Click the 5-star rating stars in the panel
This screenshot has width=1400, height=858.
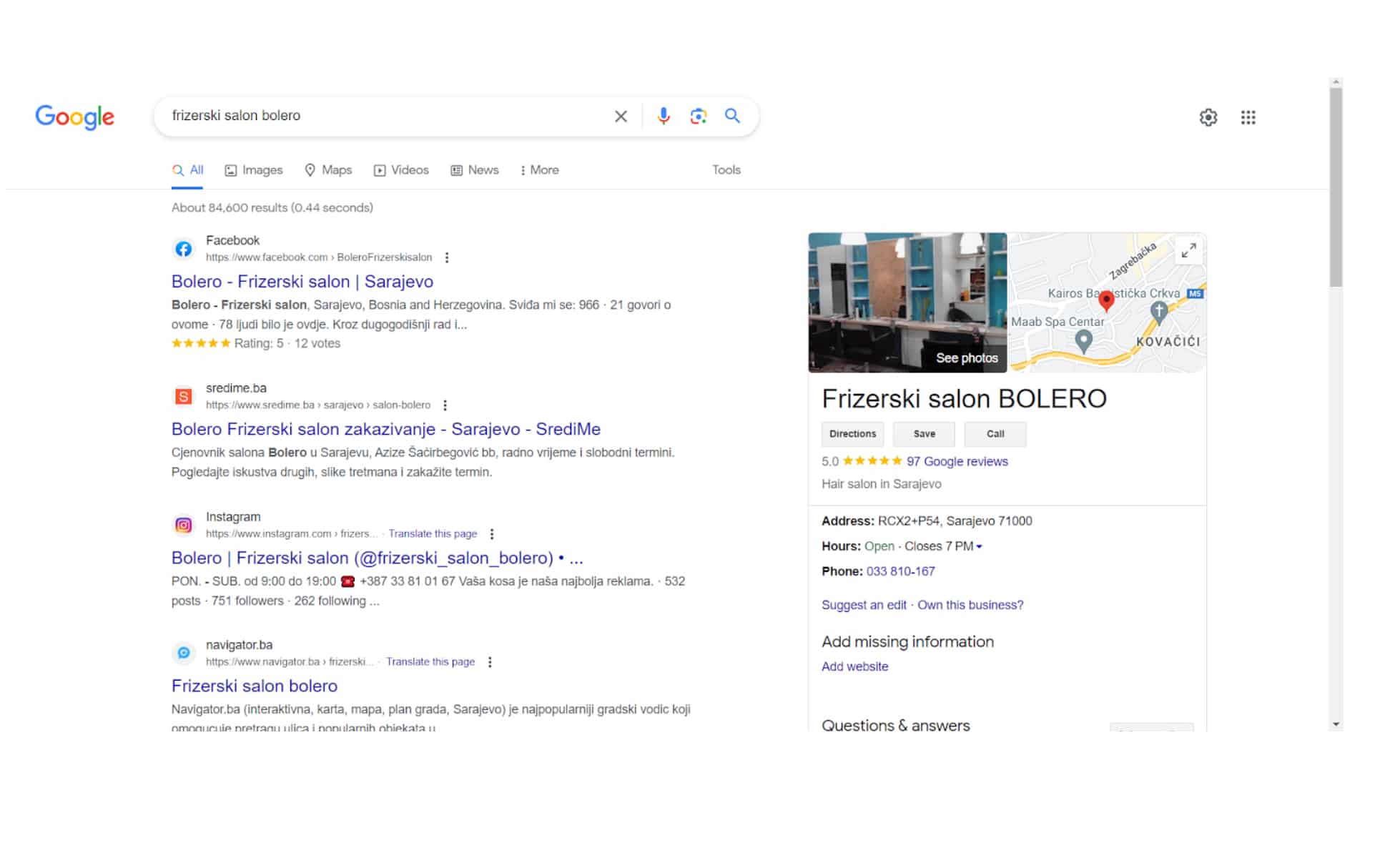pyautogui.click(x=872, y=461)
